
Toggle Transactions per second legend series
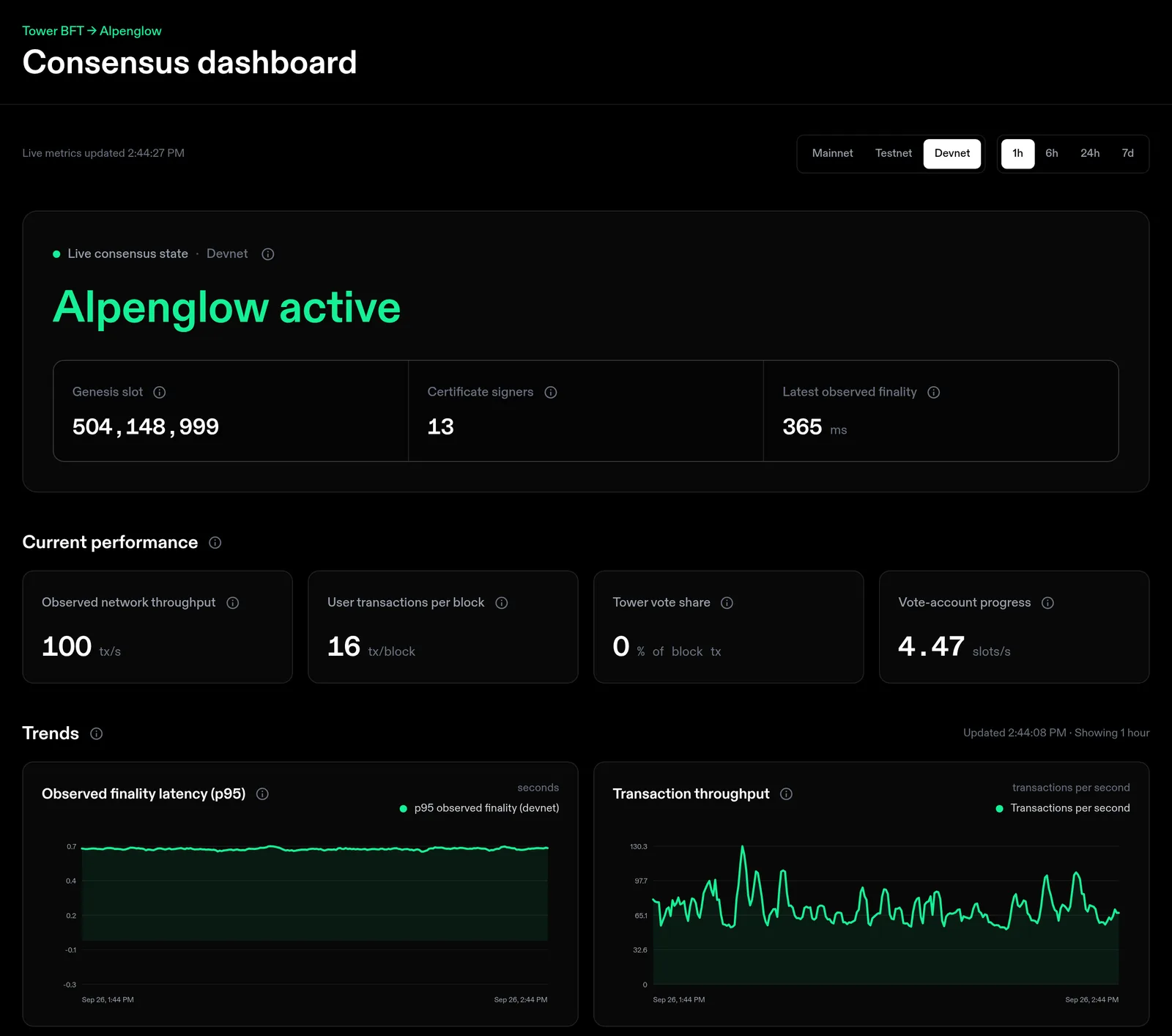coord(1063,808)
